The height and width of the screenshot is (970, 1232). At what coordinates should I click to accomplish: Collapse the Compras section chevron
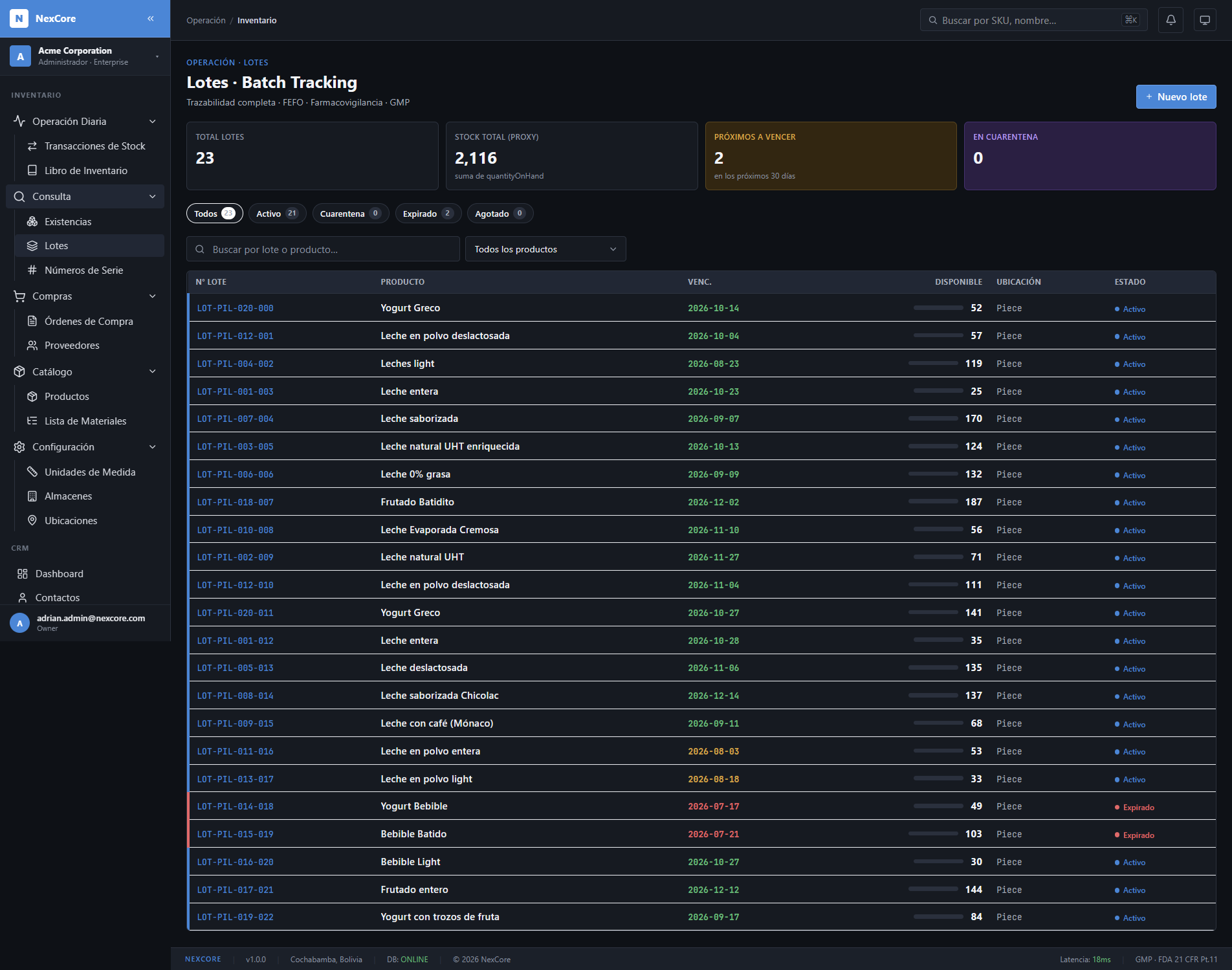153,296
